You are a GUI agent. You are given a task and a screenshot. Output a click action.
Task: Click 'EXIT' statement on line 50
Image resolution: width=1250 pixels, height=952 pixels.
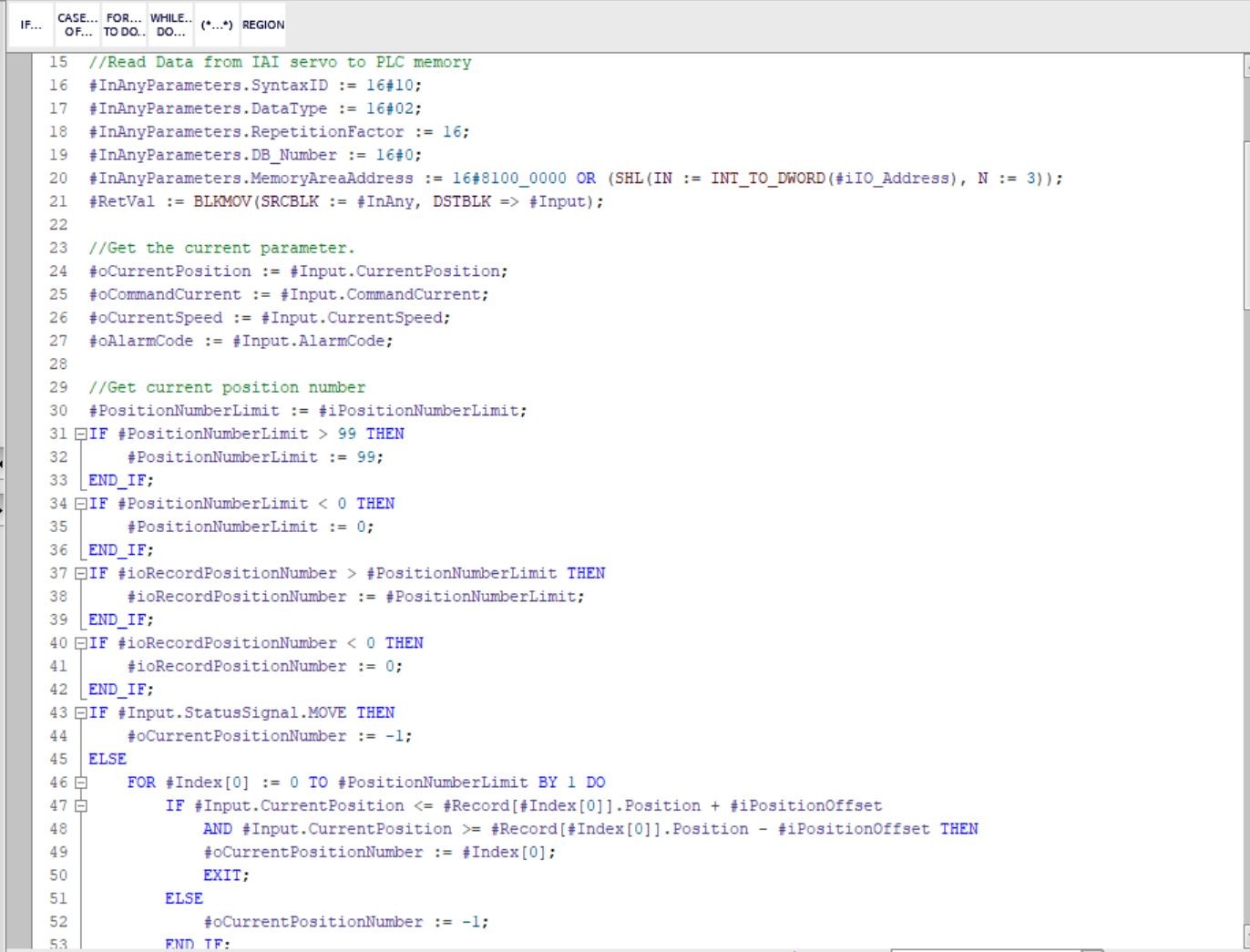click(222, 875)
